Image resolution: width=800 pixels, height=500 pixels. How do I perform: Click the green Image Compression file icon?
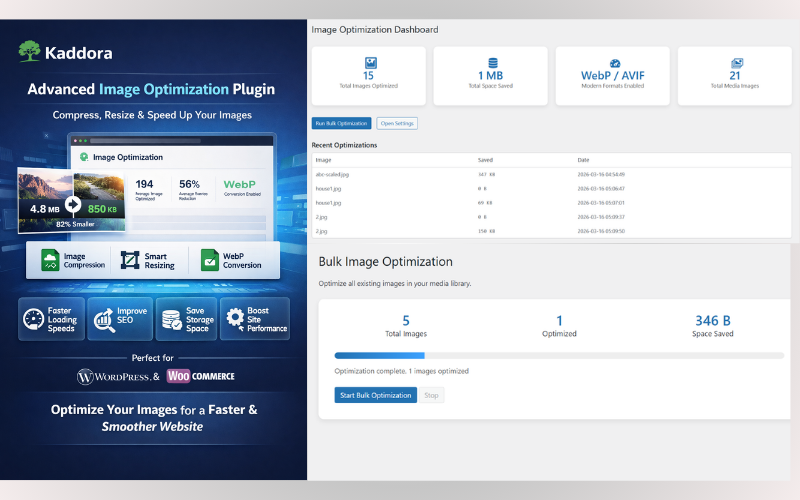click(x=50, y=260)
